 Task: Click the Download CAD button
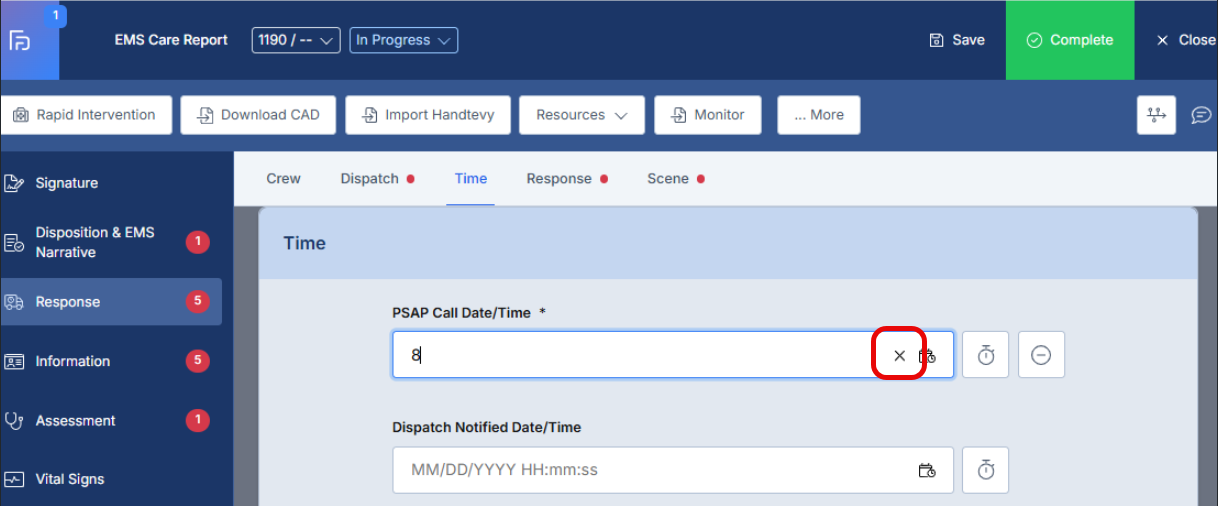(x=258, y=115)
